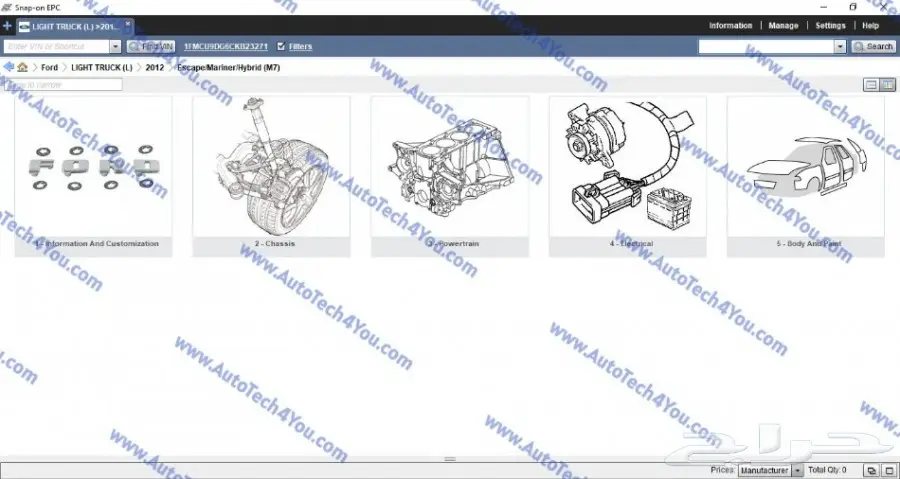
Task: Go back with the blue arrow icon
Action: pos(8,67)
